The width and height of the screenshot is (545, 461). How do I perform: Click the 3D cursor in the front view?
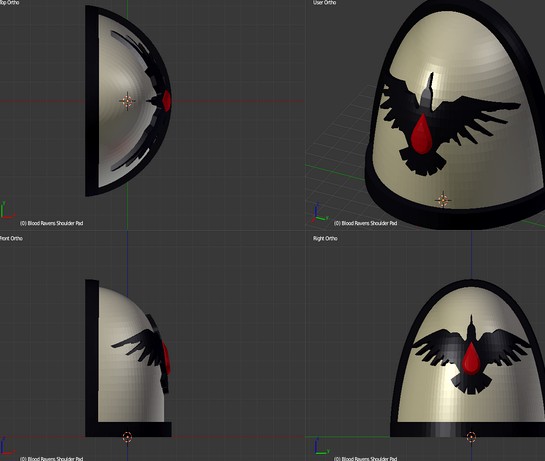pyautogui.click(x=127, y=437)
